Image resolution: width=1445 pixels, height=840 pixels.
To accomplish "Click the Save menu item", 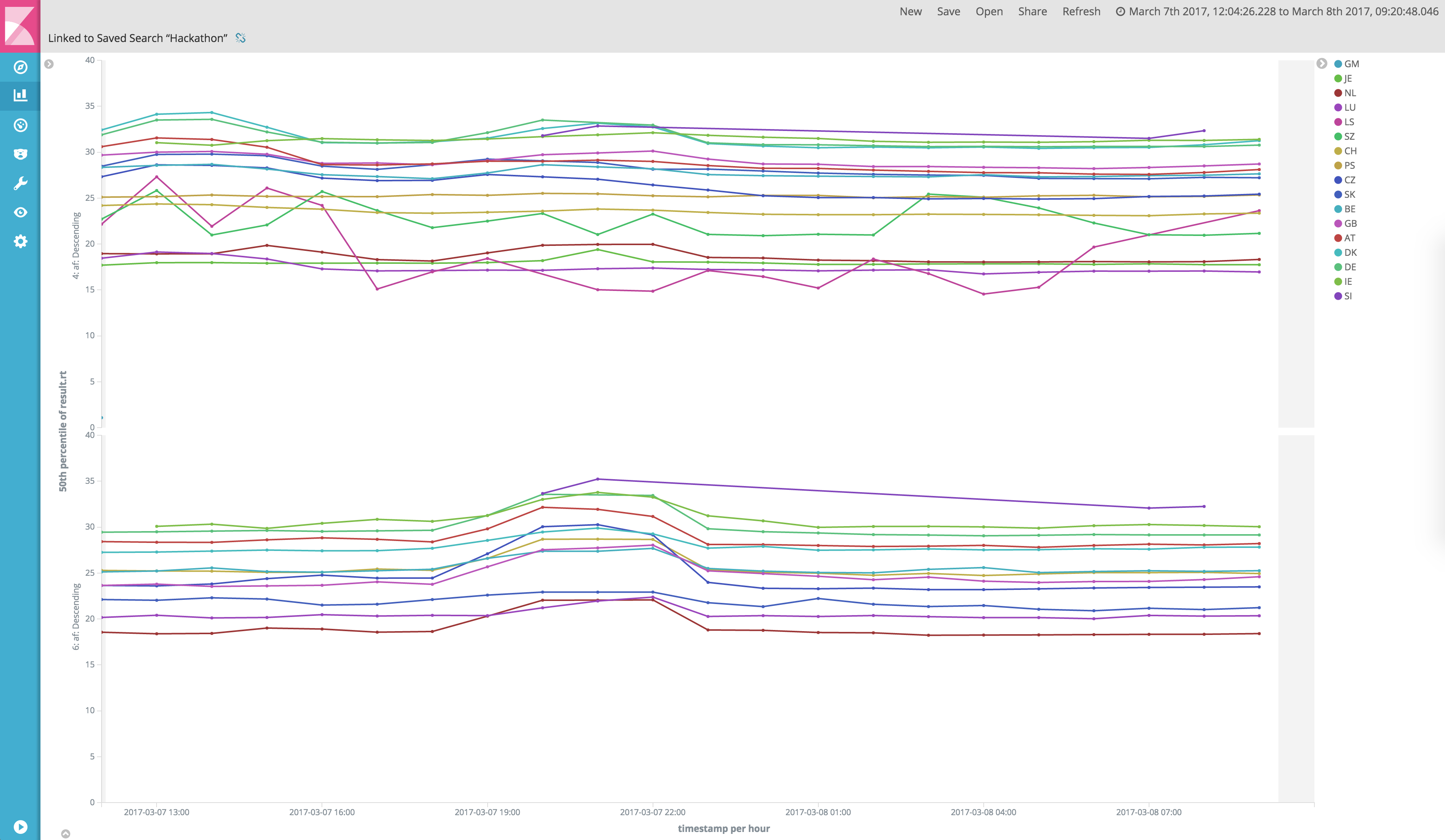I will click(949, 11).
